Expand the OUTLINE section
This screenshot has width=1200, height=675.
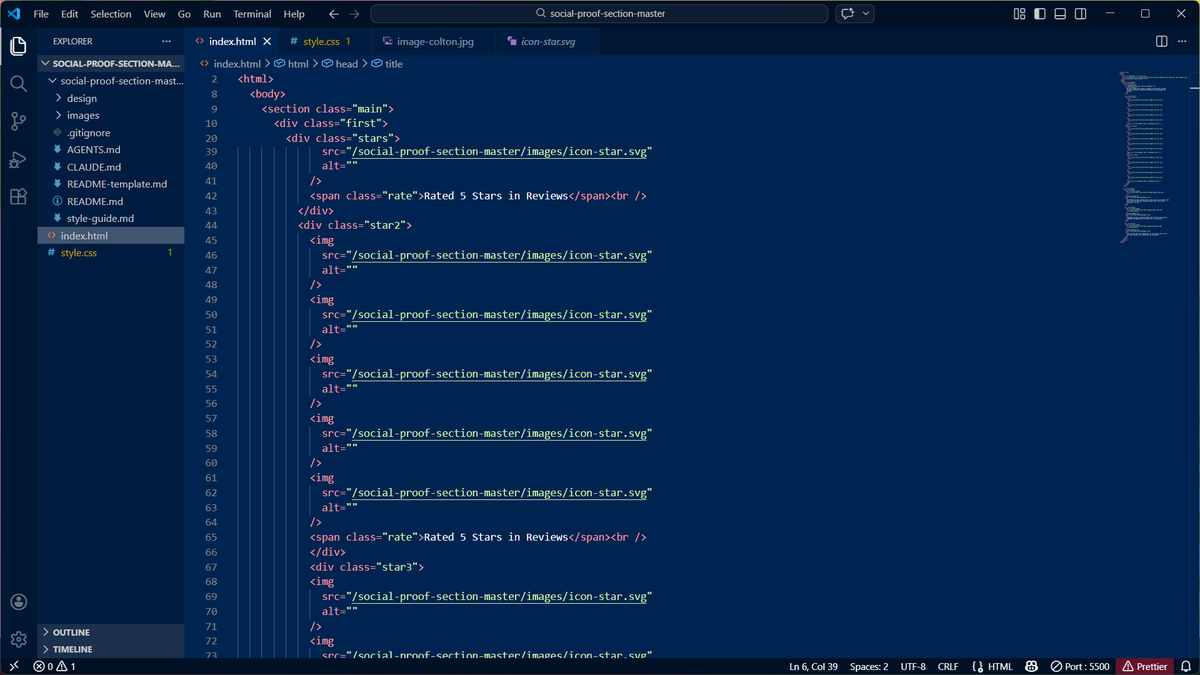(x=111, y=632)
